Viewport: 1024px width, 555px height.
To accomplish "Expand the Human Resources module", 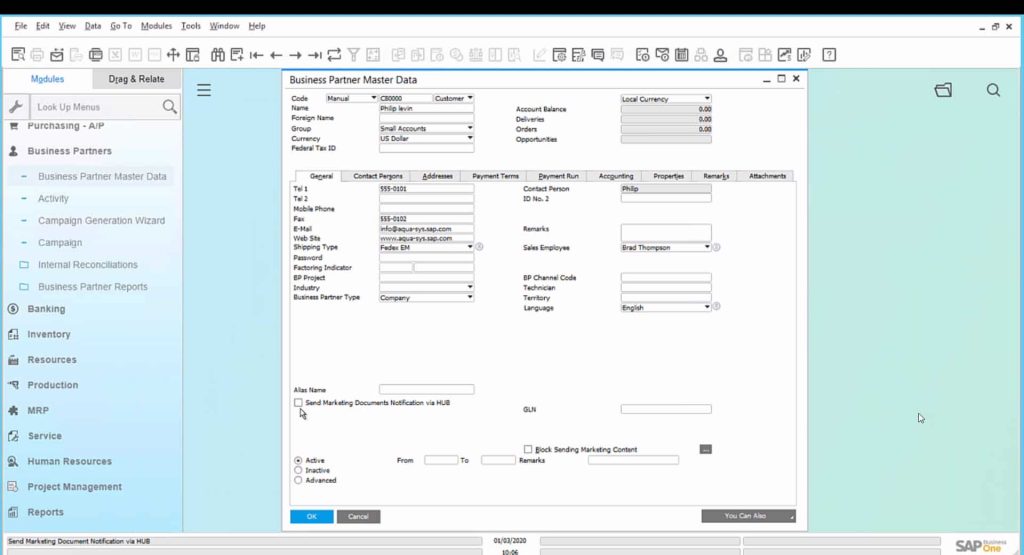I will click(x=69, y=462).
